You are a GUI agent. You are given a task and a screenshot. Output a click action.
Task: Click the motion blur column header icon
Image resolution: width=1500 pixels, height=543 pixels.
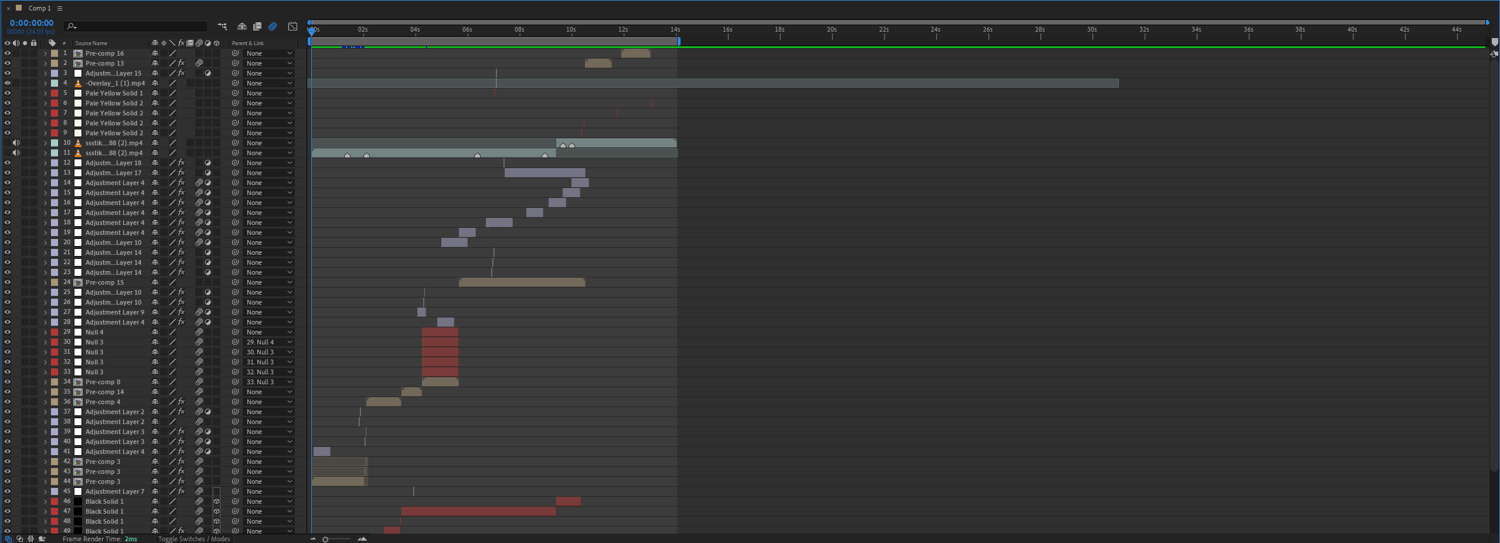point(199,43)
